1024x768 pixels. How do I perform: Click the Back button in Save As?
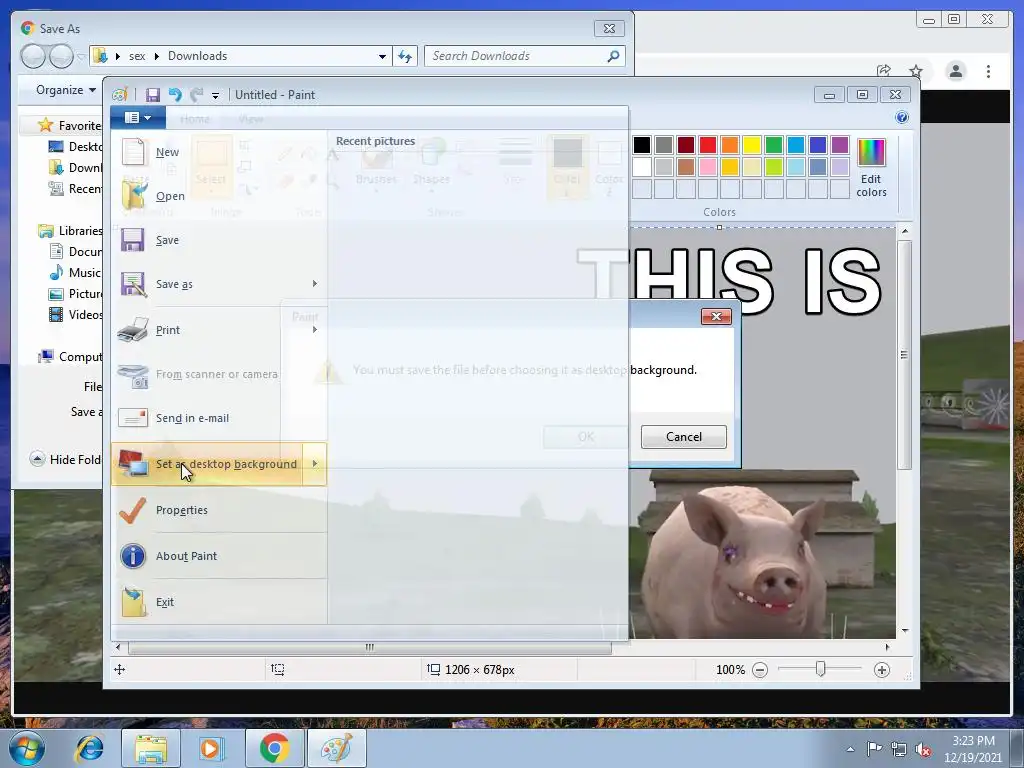[x=33, y=56]
